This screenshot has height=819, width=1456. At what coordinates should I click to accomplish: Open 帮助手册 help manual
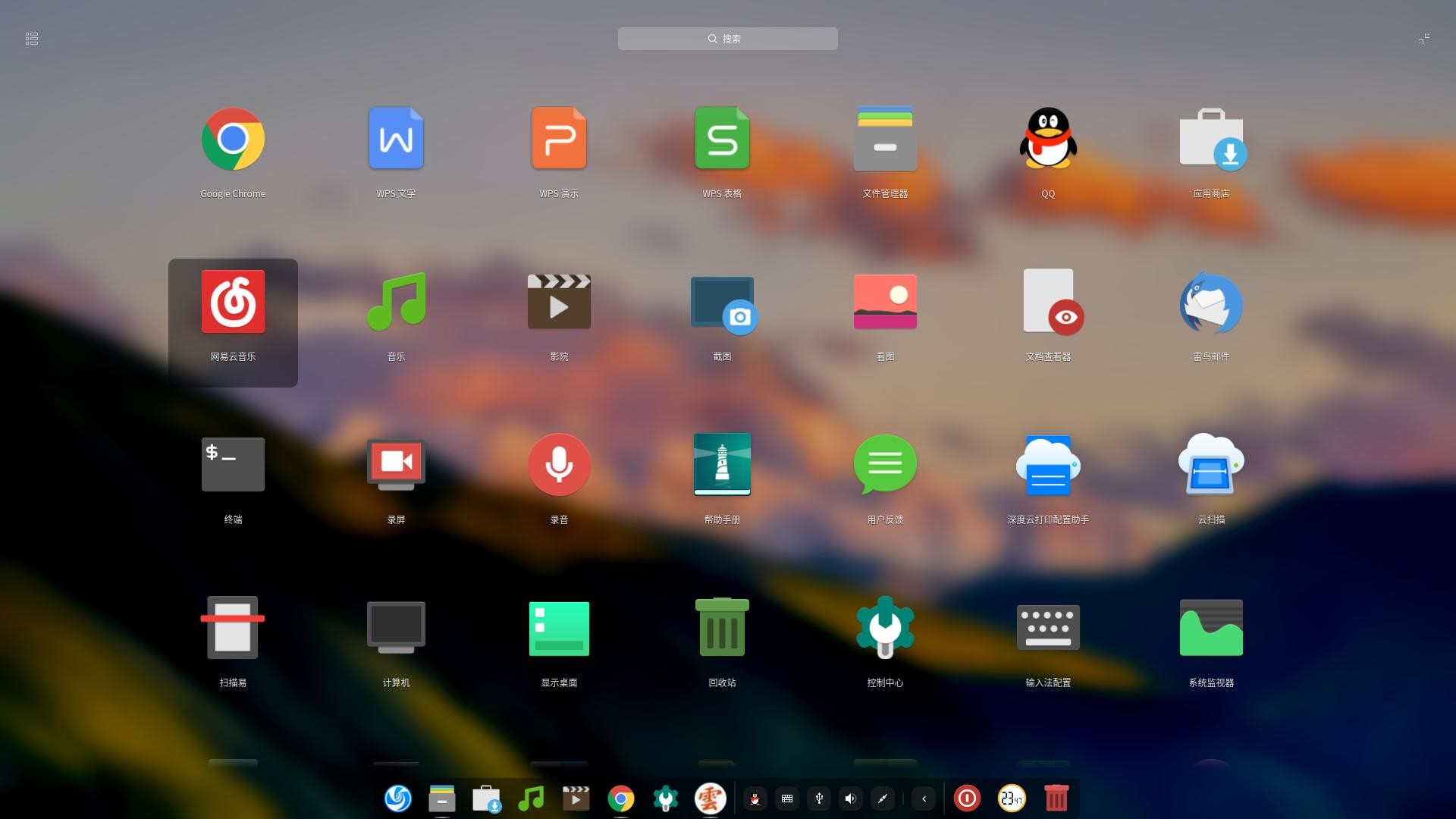[x=722, y=465]
